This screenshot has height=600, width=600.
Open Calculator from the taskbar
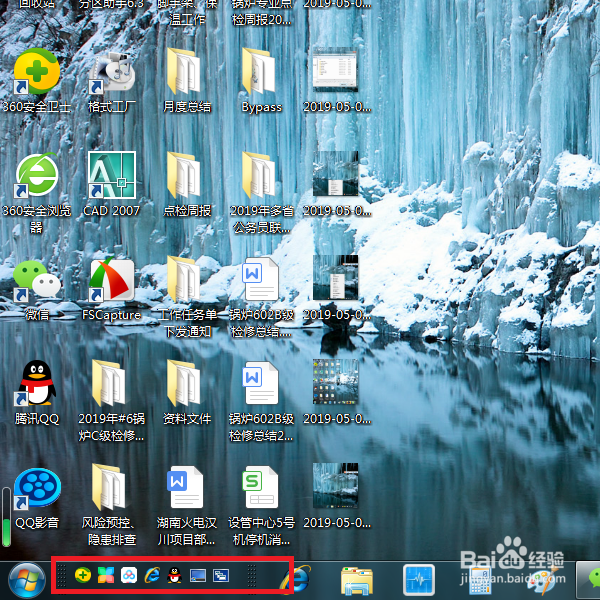point(479,582)
